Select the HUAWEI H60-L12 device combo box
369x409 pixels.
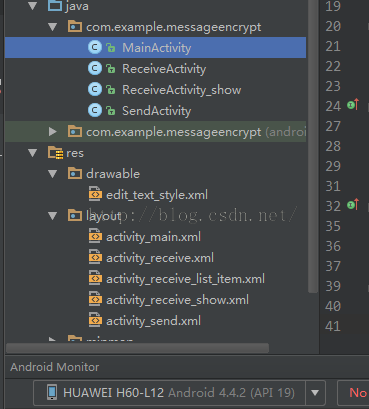click(179, 393)
